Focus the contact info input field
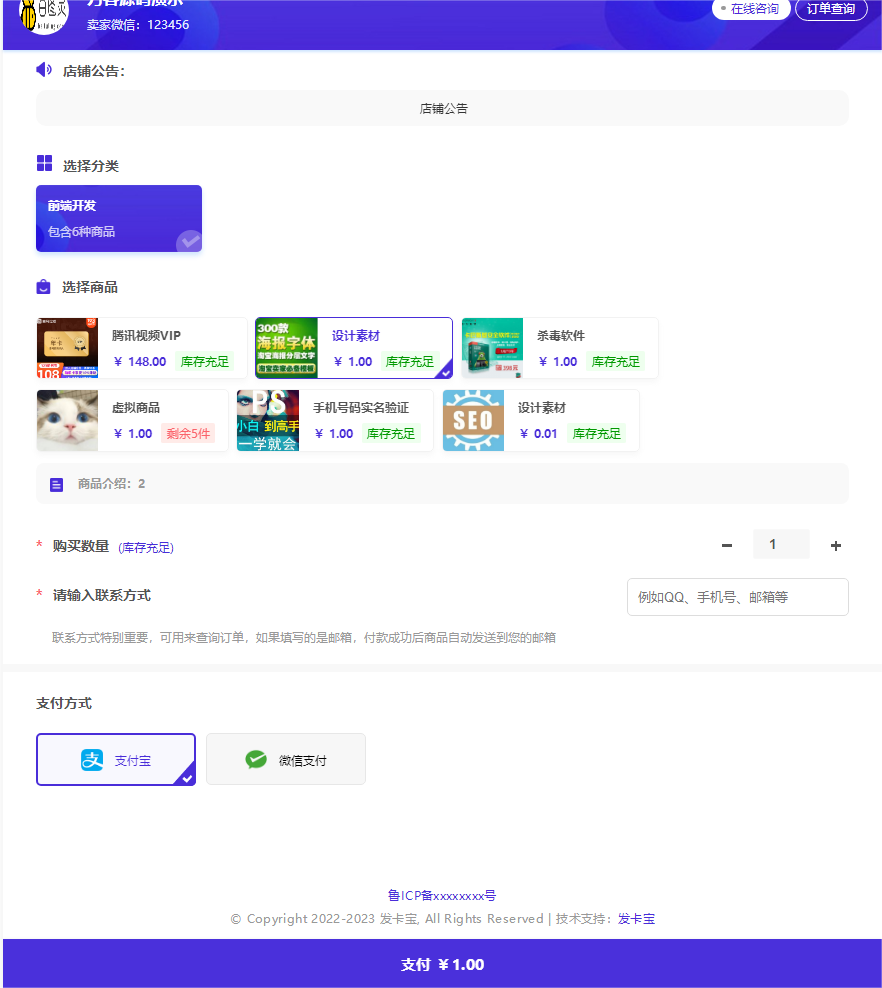This screenshot has width=882, height=988. coord(738,597)
